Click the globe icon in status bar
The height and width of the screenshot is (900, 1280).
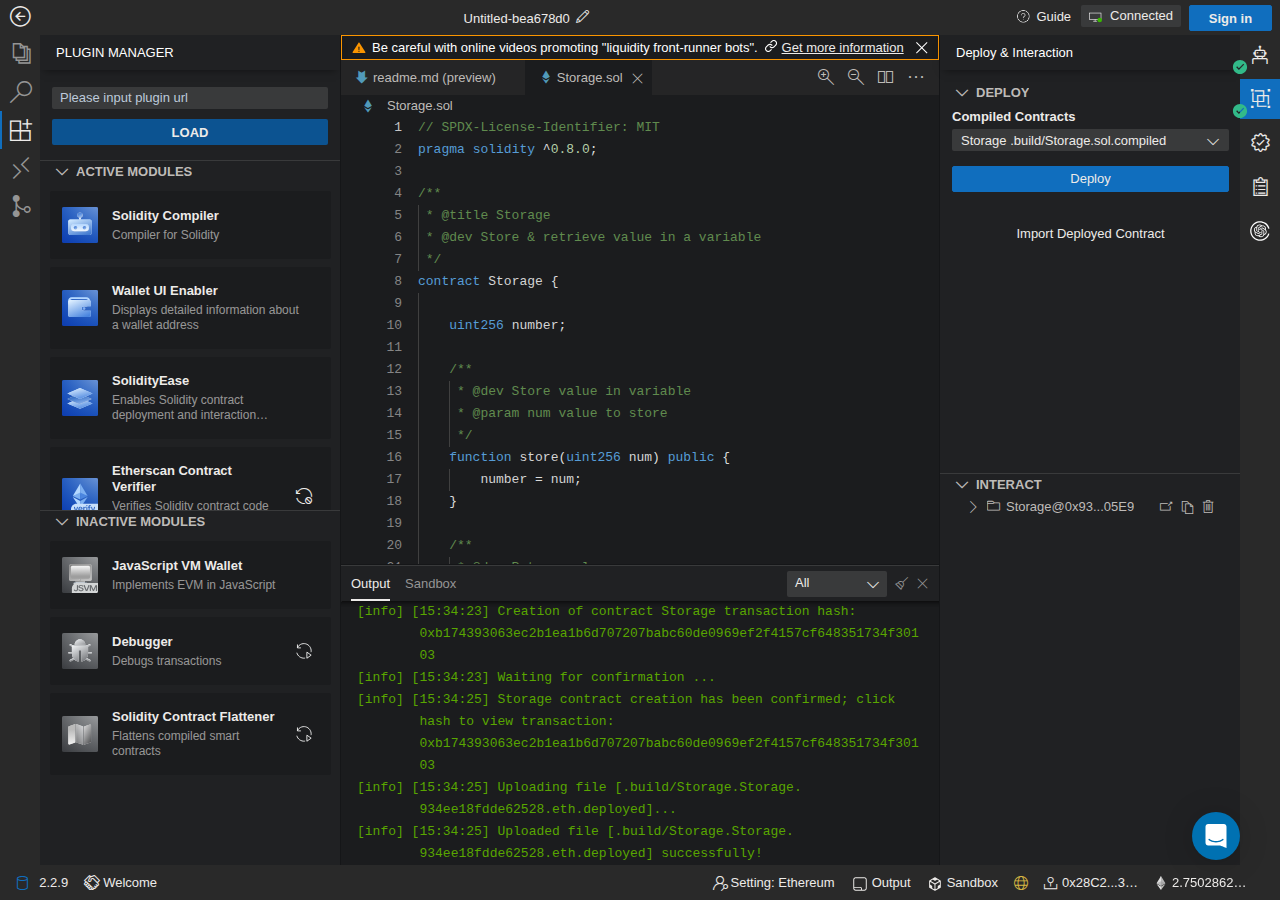pos(1021,883)
